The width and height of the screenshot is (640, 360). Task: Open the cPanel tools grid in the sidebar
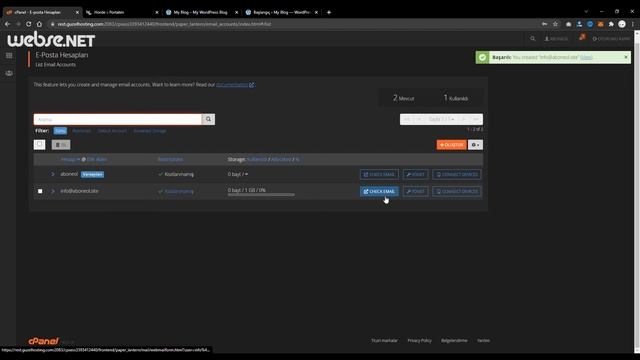[x=9, y=56]
